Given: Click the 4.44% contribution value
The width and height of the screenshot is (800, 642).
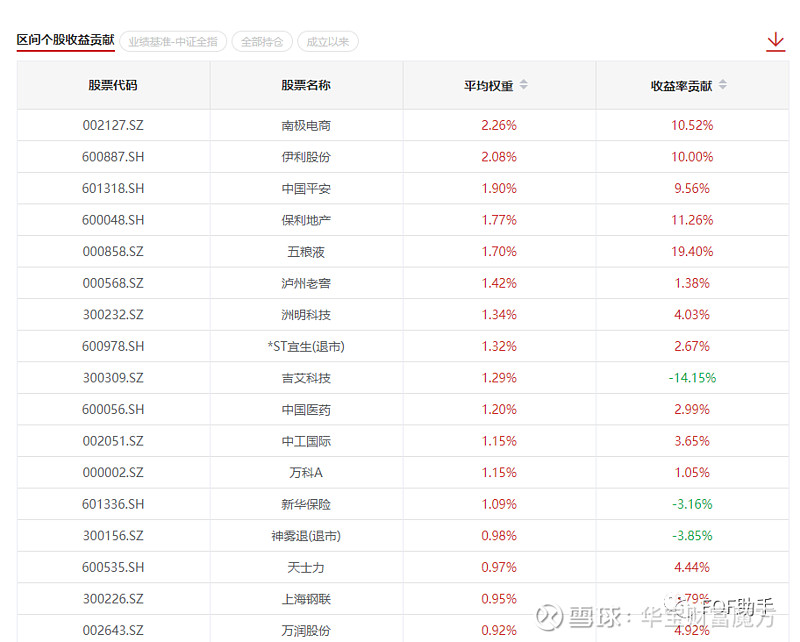Looking at the screenshot, I should tap(692, 568).
